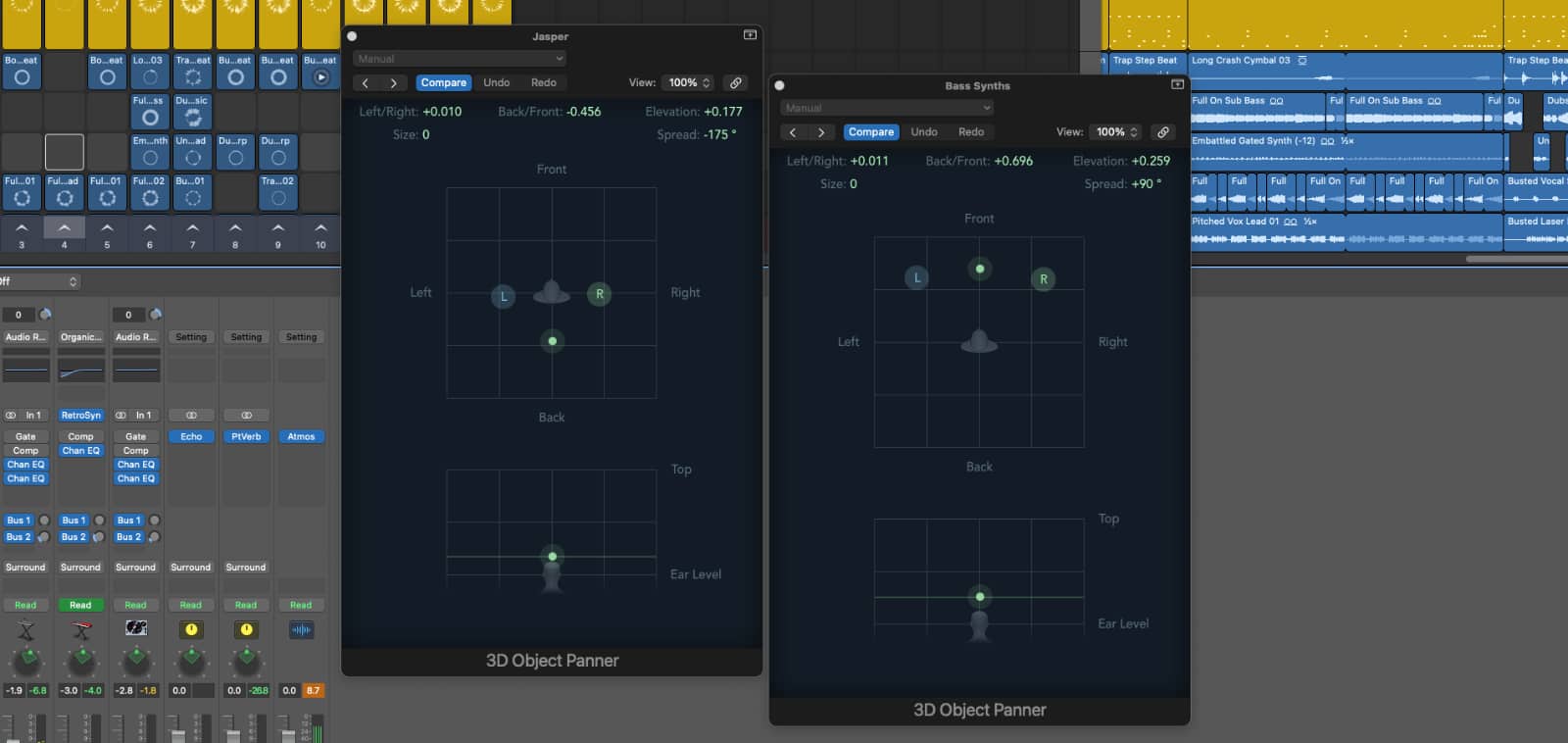Toggle the stereo link button above PtVerb plugin
1568x743 pixels.
pyautogui.click(x=246, y=415)
